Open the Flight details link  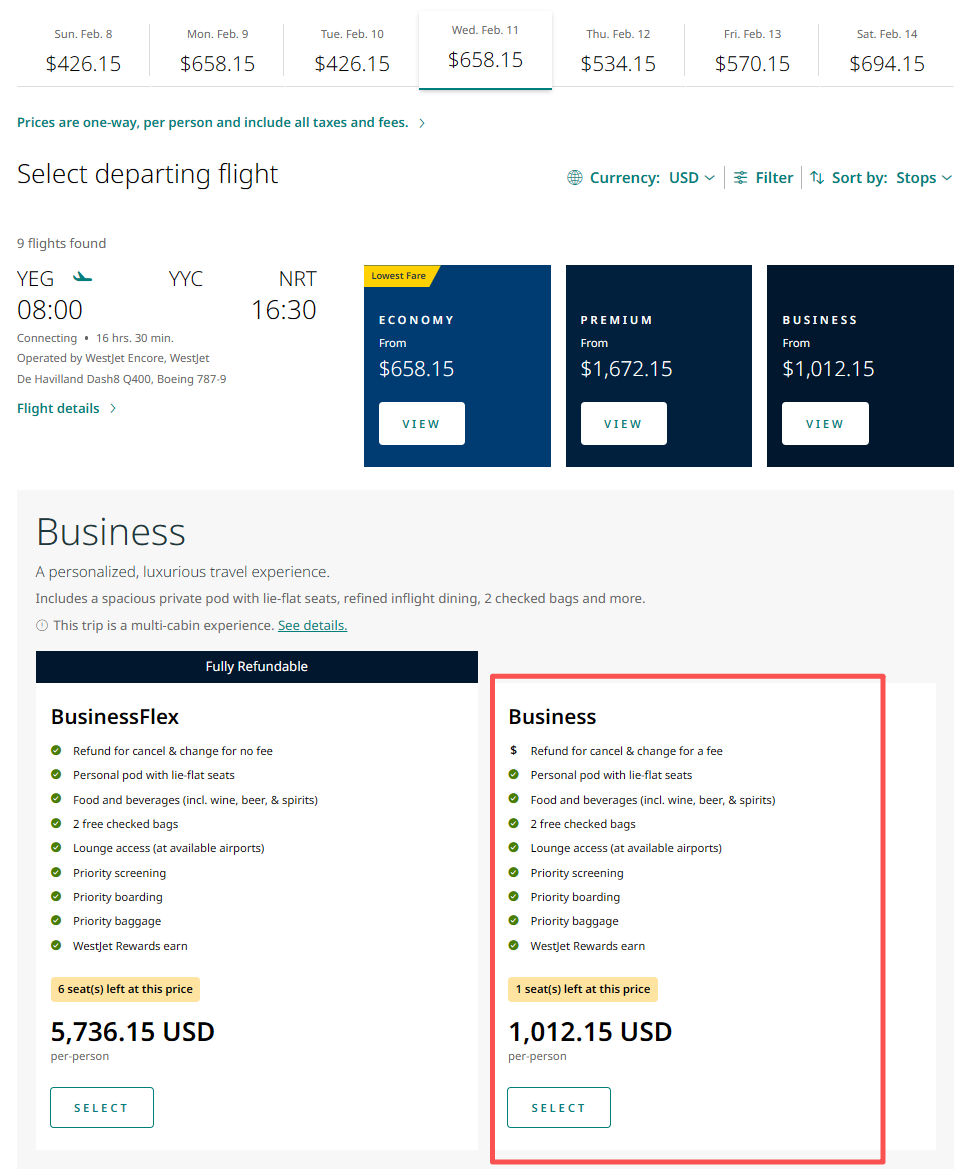[x=58, y=409]
